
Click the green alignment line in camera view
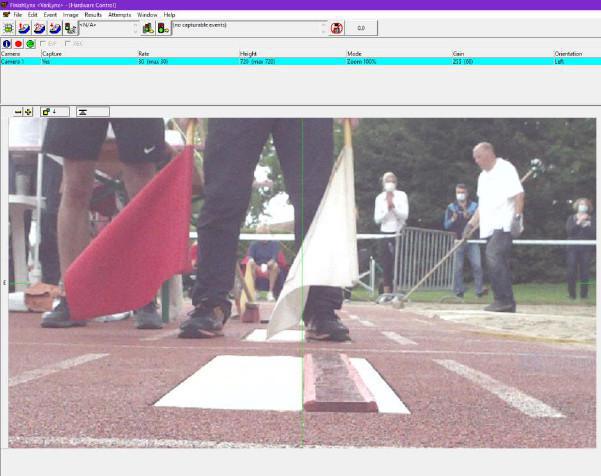(302, 282)
